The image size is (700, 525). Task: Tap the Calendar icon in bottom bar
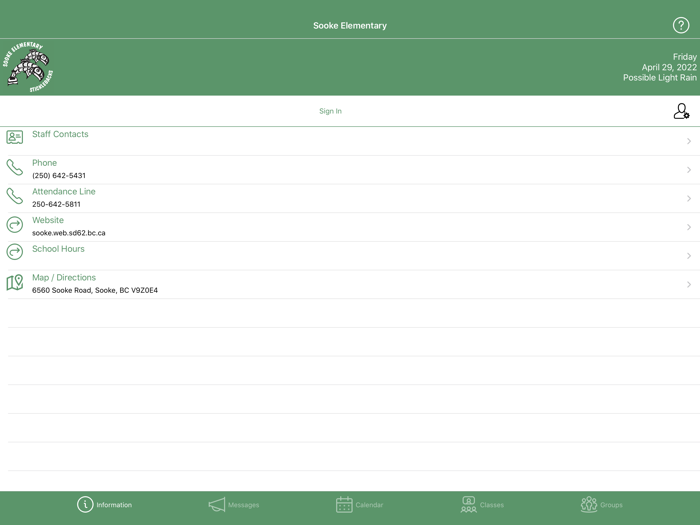click(x=344, y=504)
